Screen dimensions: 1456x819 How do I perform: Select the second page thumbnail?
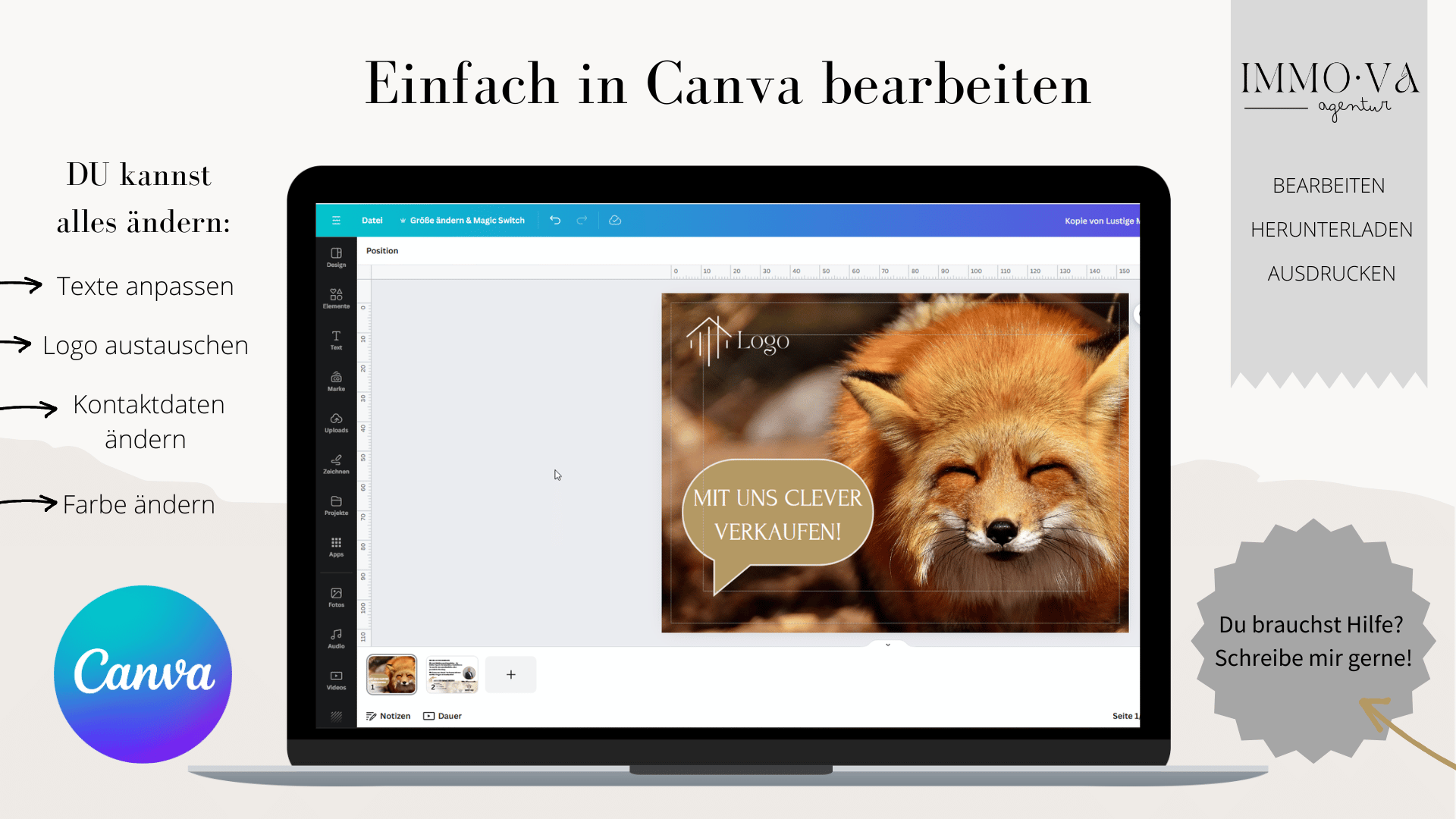coord(452,674)
